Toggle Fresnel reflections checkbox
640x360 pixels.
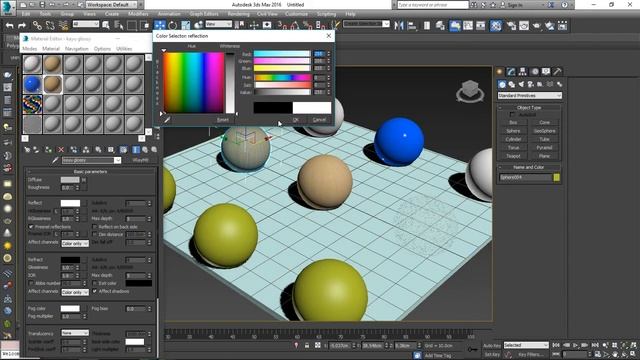(x=31, y=227)
